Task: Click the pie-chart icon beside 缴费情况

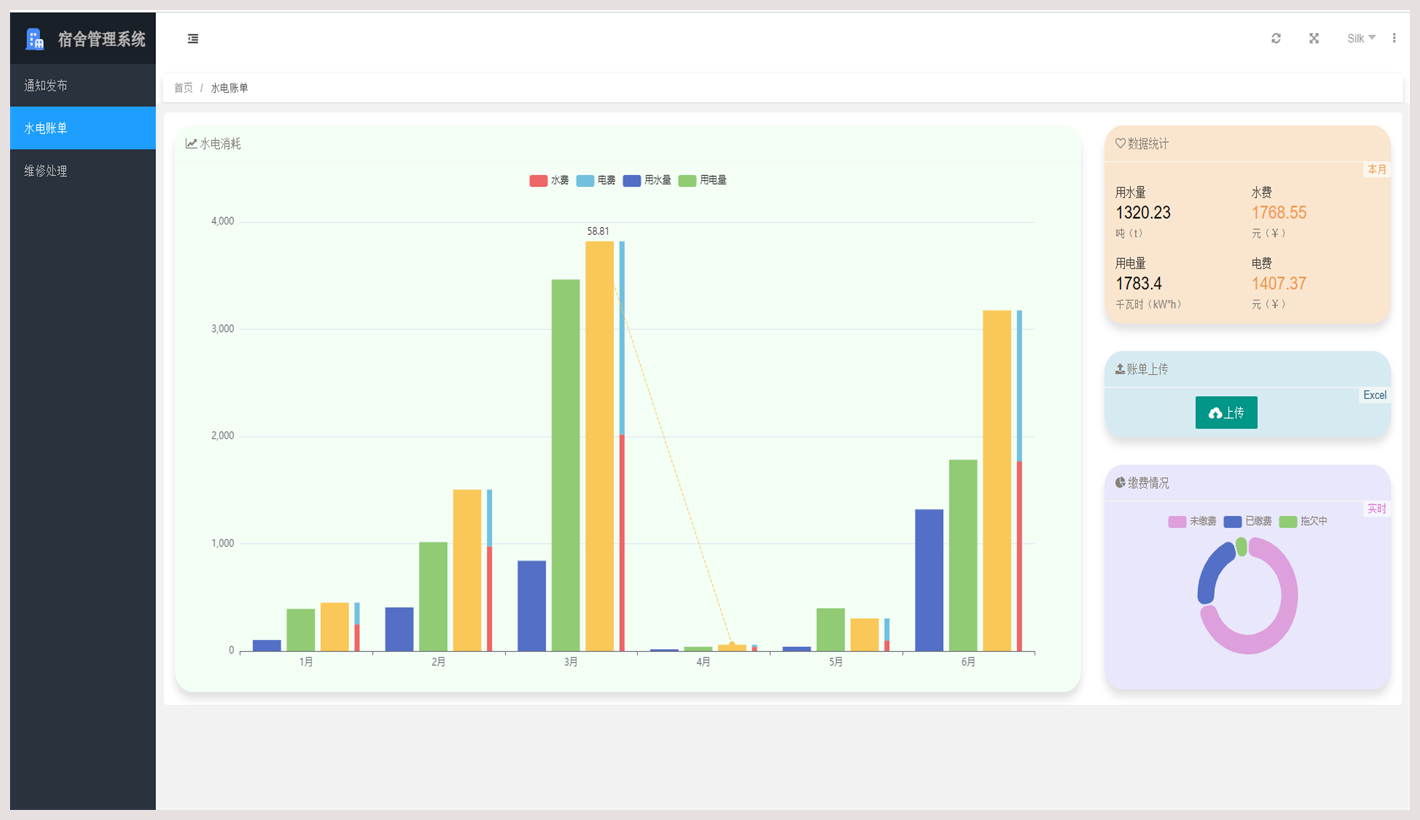Action: (1120, 482)
